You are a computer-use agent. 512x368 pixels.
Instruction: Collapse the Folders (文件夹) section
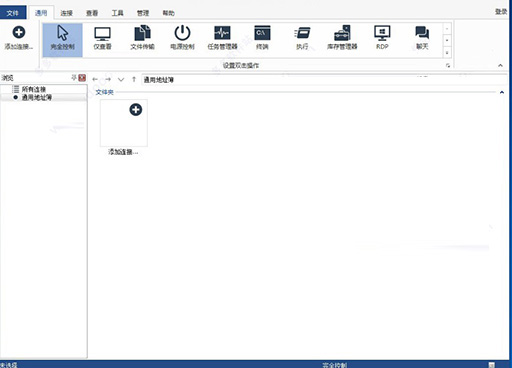(502, 92)
